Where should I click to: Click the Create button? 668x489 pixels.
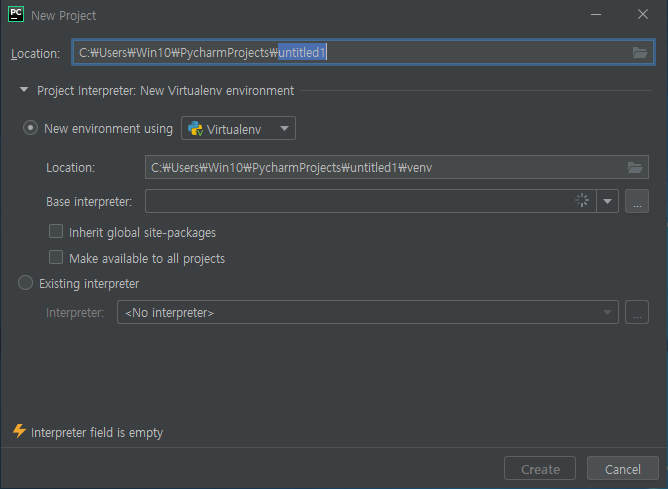pos(540,469)
